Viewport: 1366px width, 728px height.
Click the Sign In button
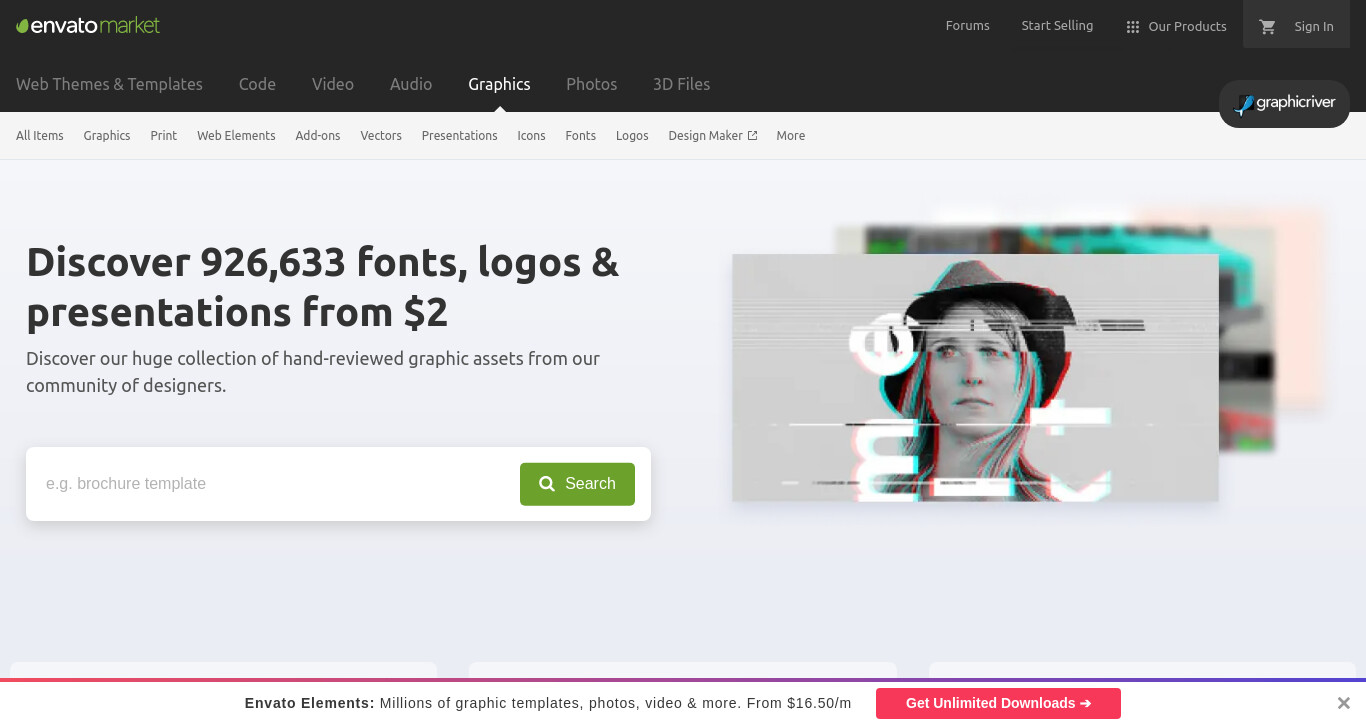[x=1314, y=27]
